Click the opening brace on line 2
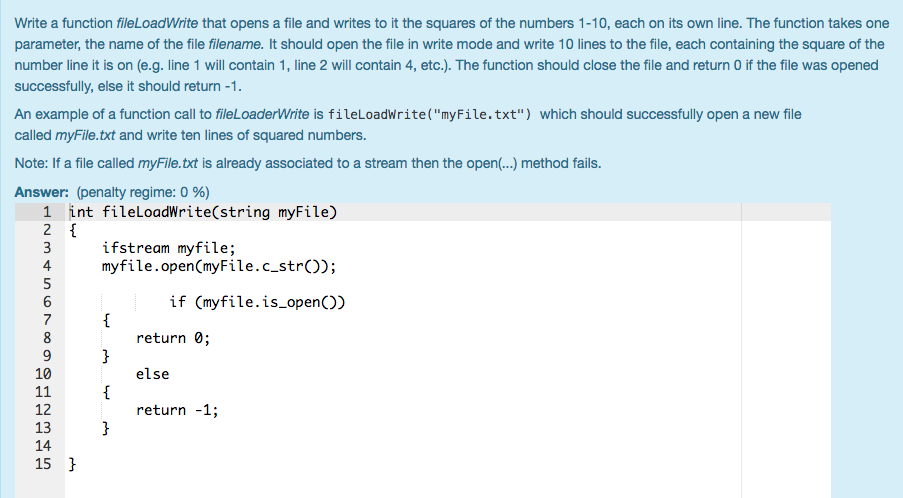Image resolution: width=903 pixels, height=498 pixels. click(72, 230)
